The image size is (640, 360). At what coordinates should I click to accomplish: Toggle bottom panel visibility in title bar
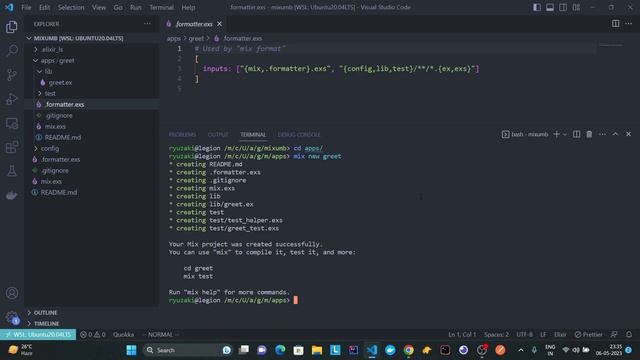pos(550,7)
